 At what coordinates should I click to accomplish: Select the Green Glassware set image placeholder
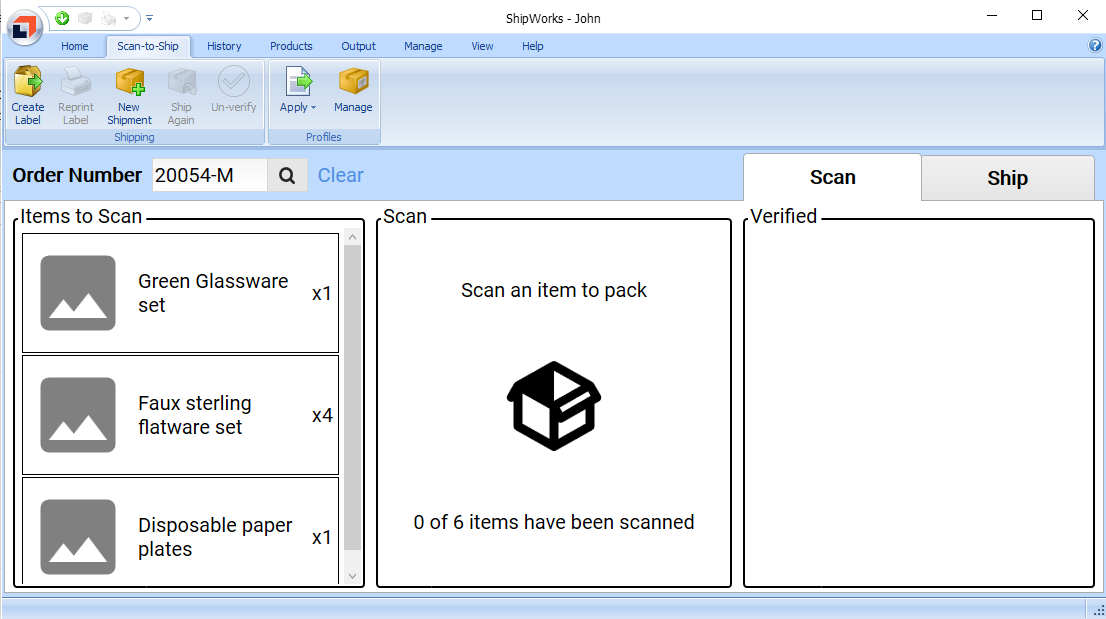point(78,293)
